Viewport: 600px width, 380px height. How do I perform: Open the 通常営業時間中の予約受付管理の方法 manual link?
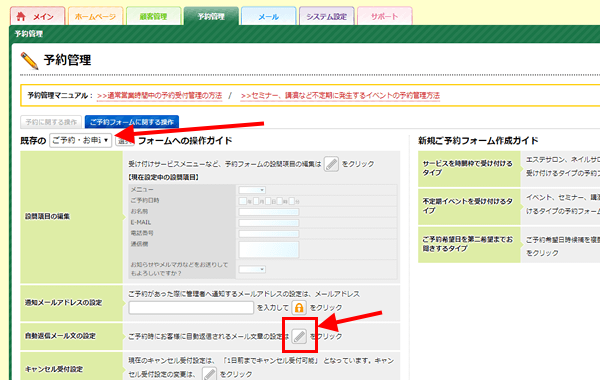[x=159, y=96]
